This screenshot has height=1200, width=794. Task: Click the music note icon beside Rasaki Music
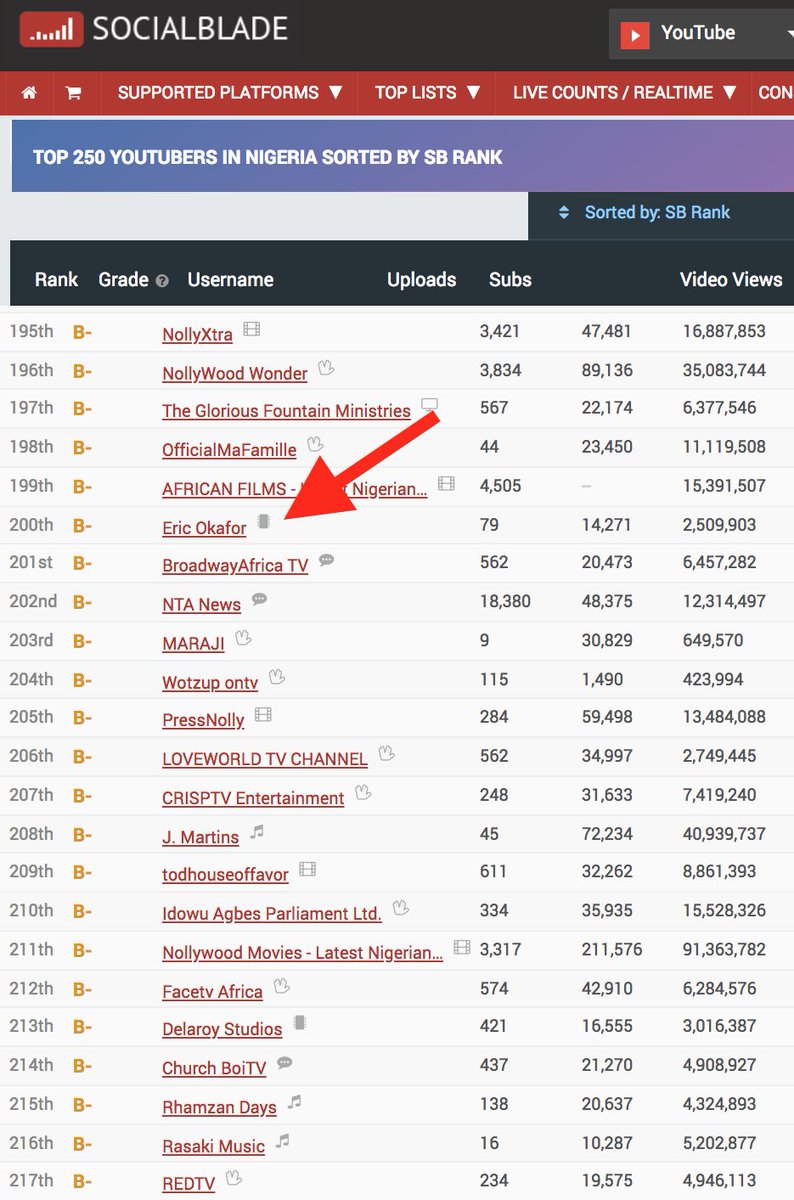coord(283,1140)
